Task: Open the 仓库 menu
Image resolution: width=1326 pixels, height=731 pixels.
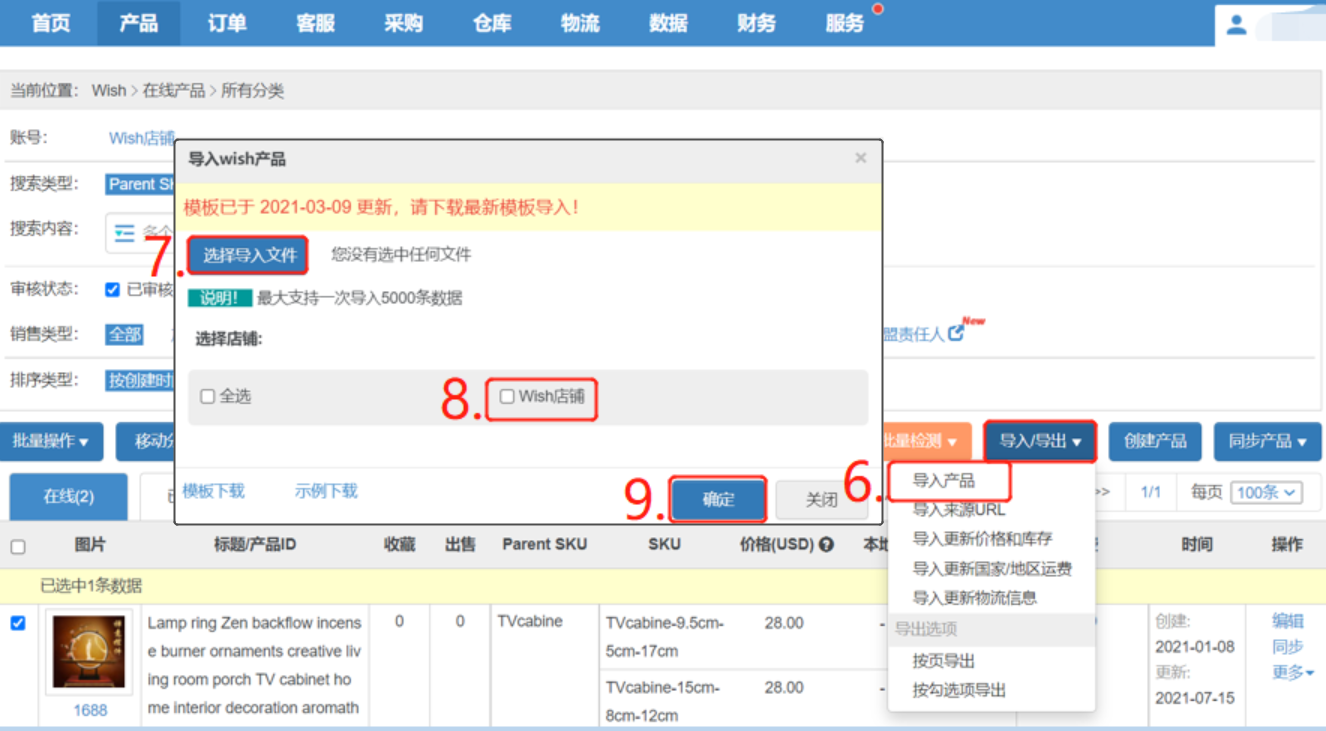Action: coord(492,23)
